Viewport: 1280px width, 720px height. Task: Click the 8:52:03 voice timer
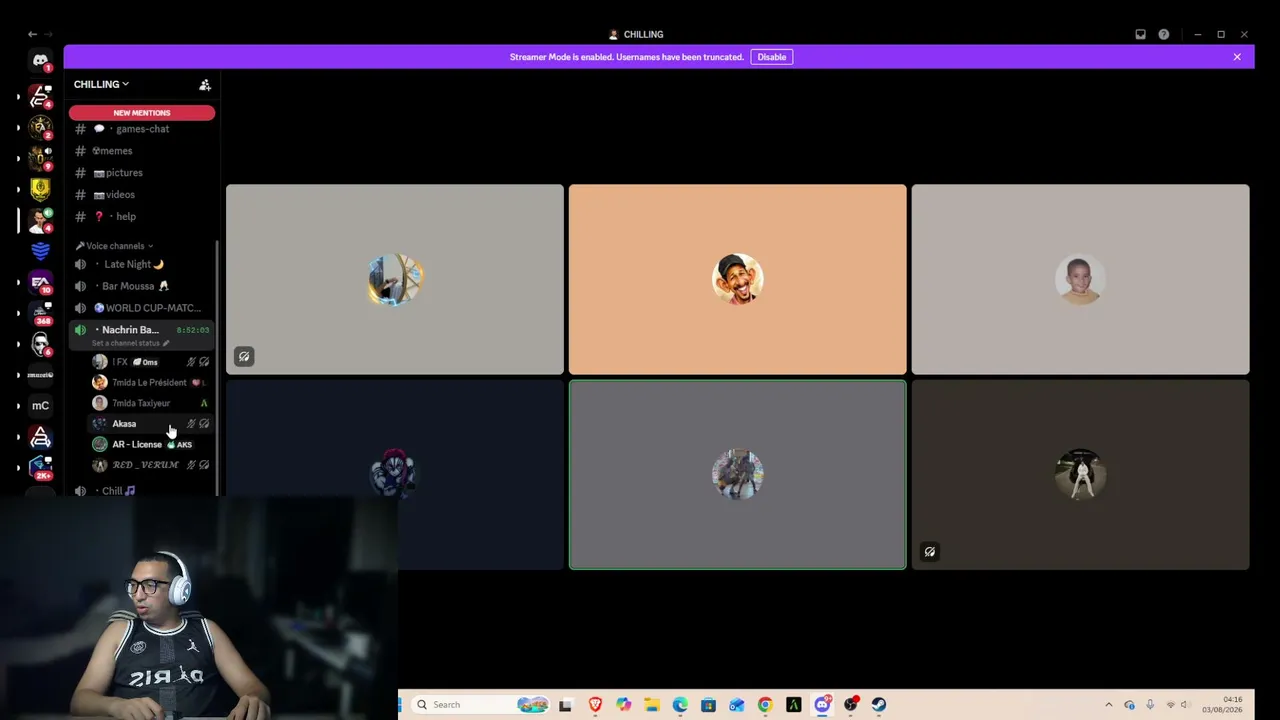click(x=193, y=330)
